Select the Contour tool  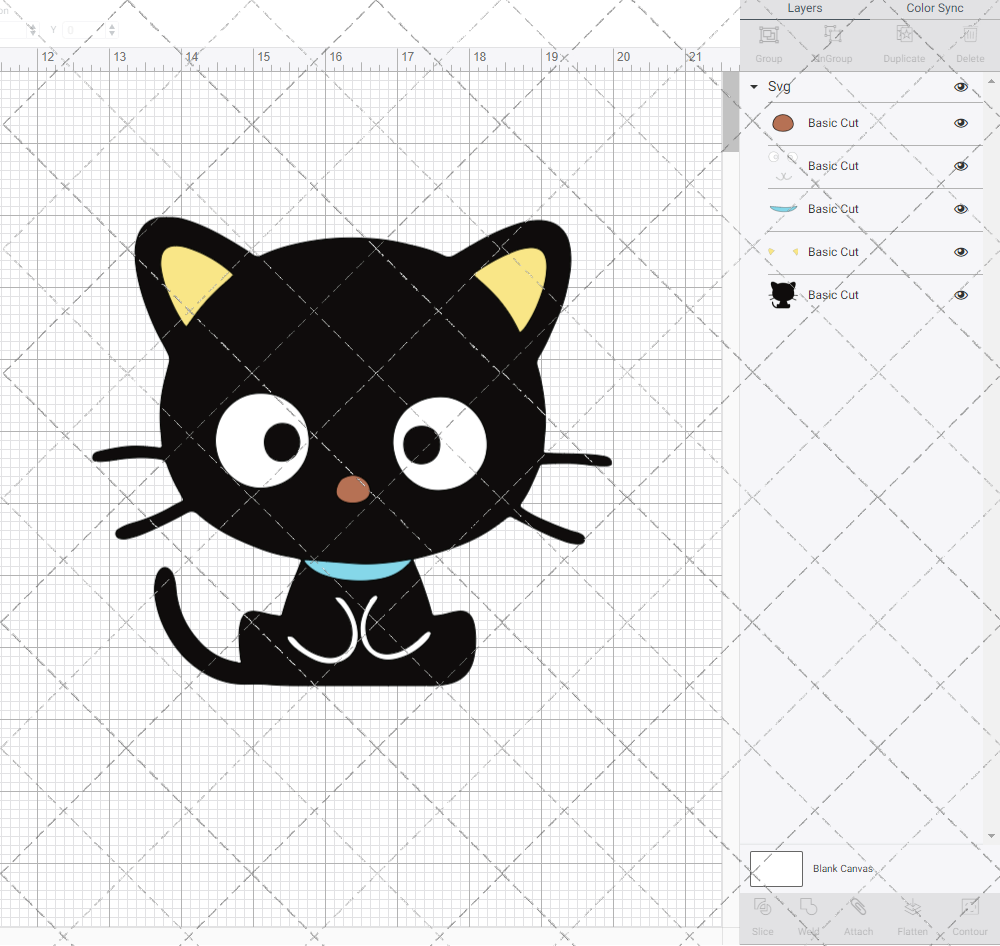969,907
